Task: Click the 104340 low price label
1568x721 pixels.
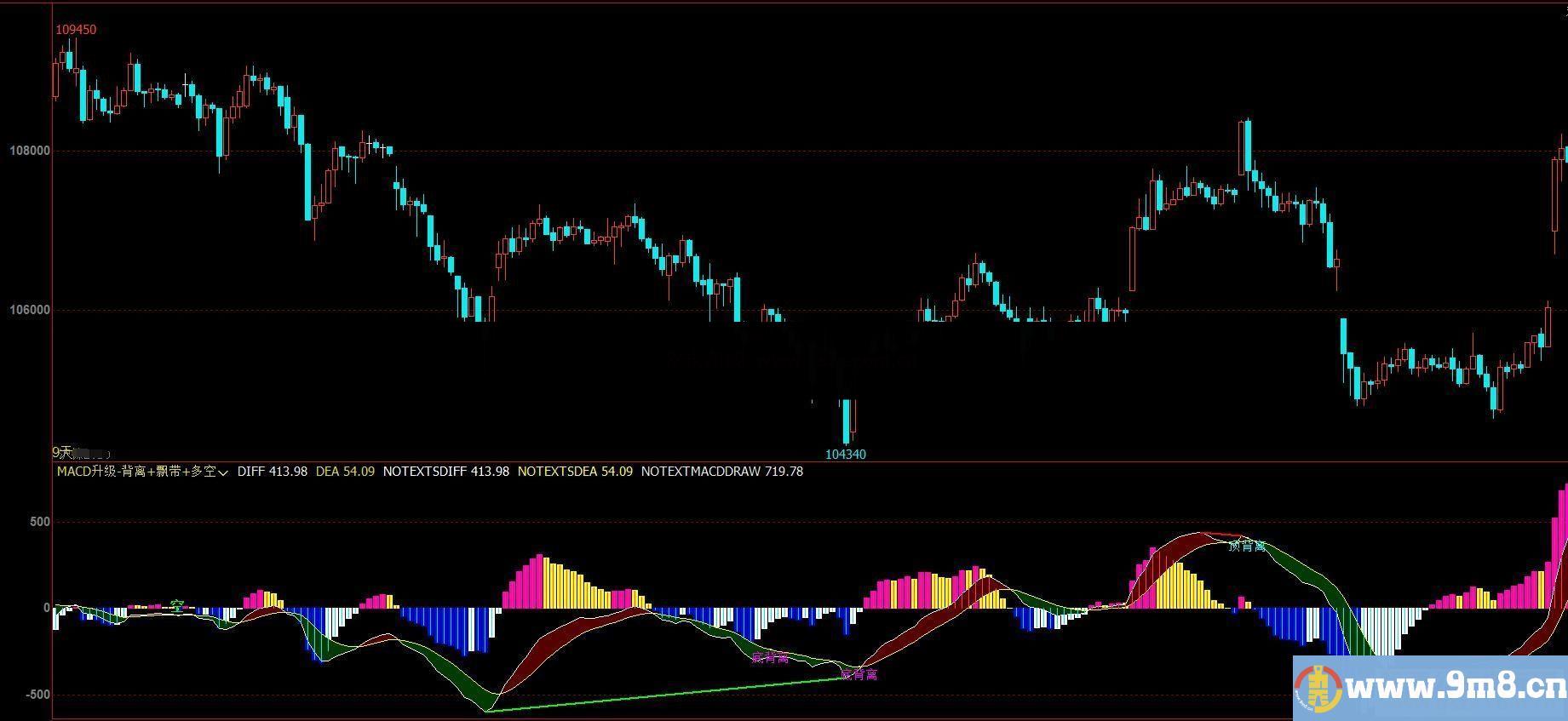Action: pos(846,455)
